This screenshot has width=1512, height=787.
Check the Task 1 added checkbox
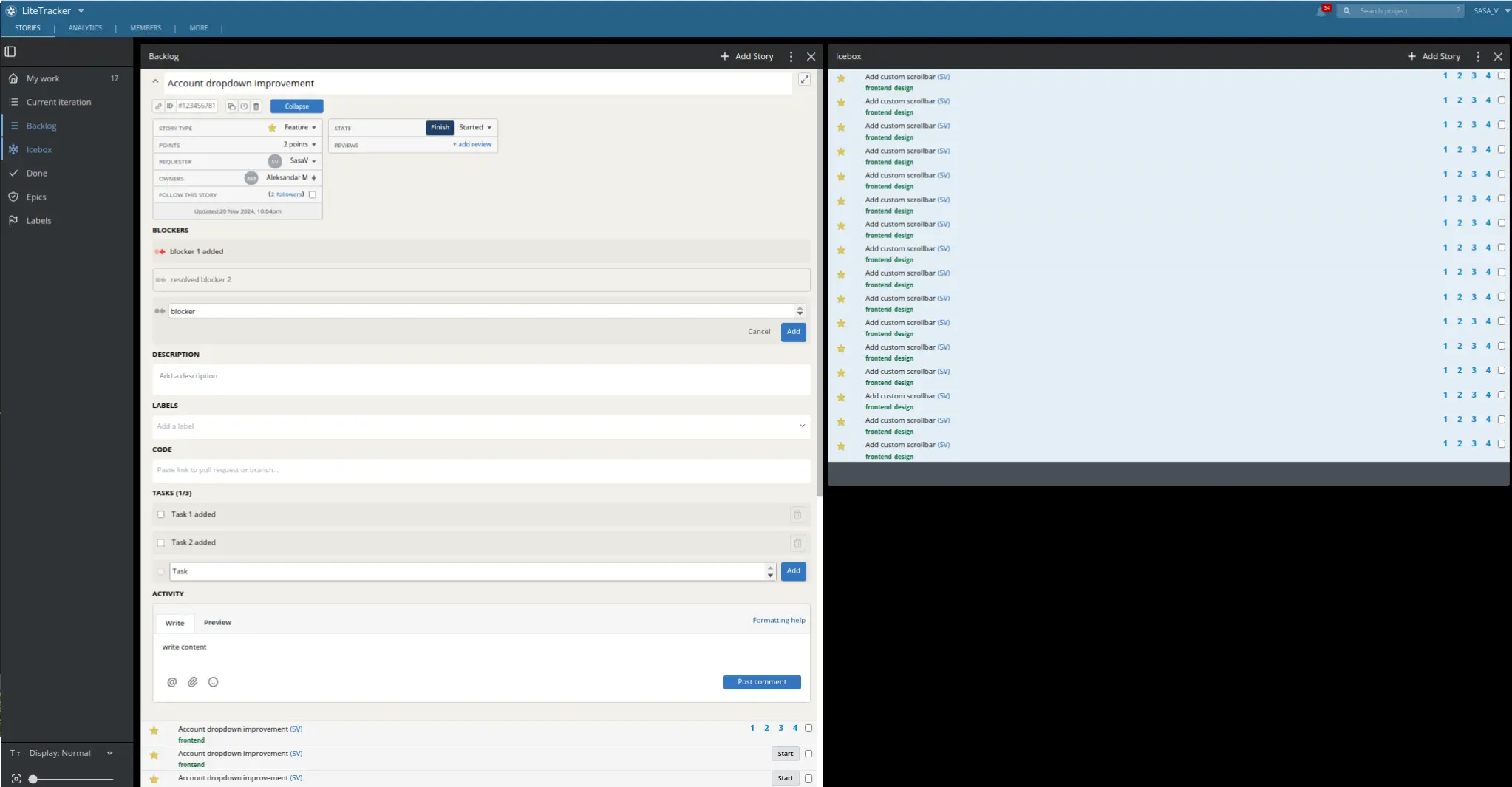[161, 514]
